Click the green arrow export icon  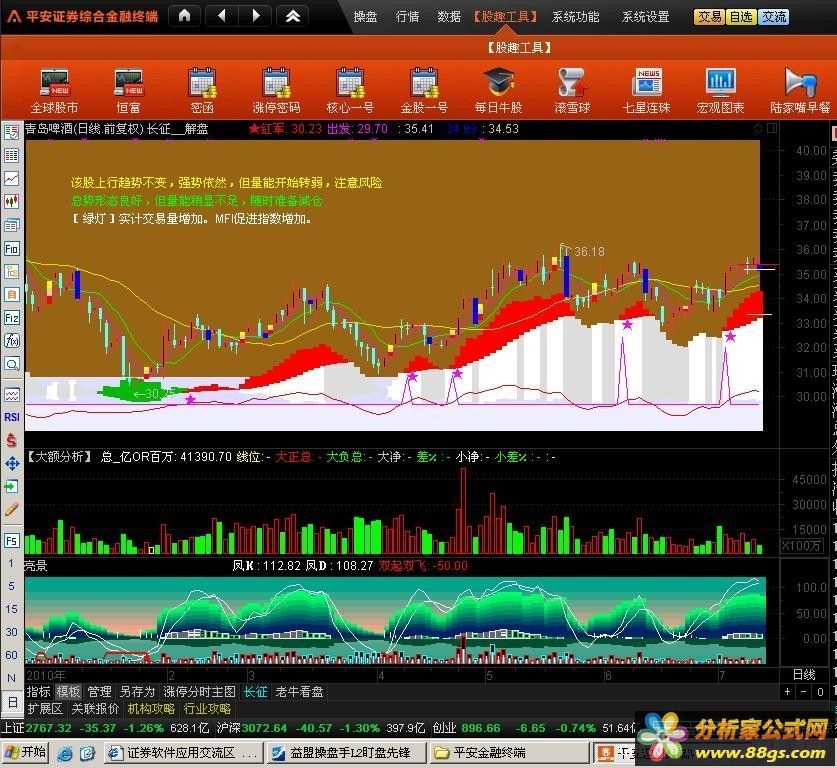(12, 486)
